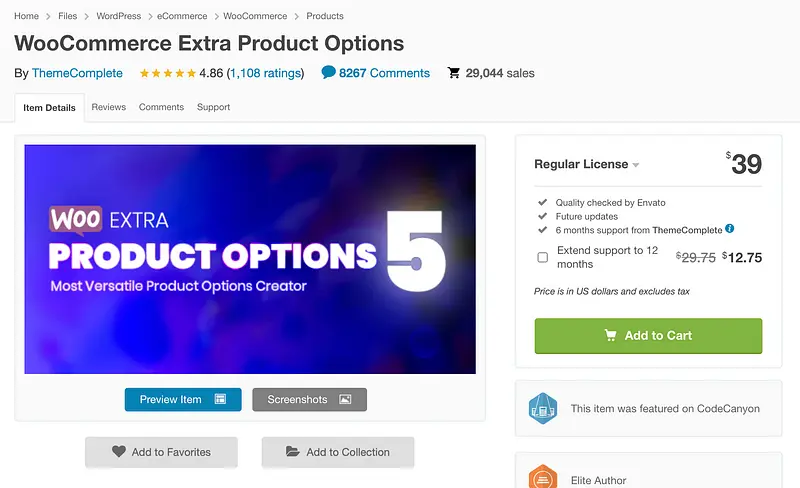The width and height of the screenshot is (800, 488).
Task: Enable Extend support to 12 months checkbox
Action: pyautogui.click(x=543, y=257)
